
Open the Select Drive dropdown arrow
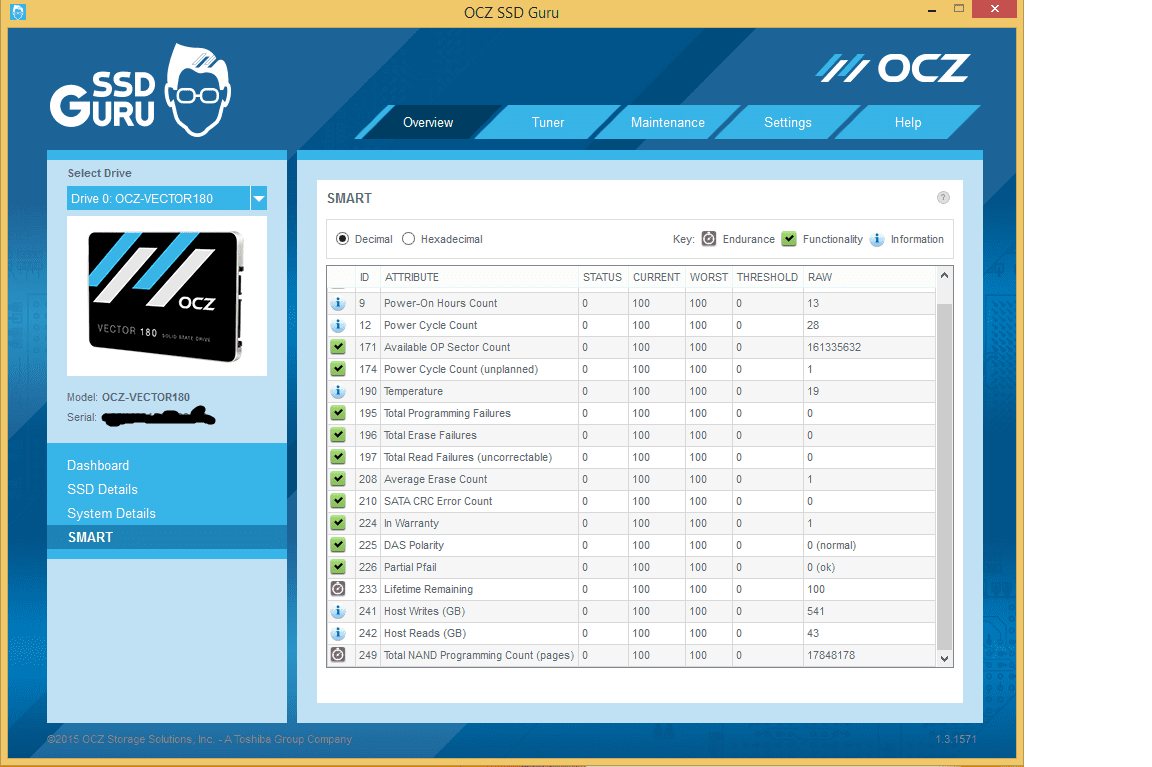(x=259, y=198)
